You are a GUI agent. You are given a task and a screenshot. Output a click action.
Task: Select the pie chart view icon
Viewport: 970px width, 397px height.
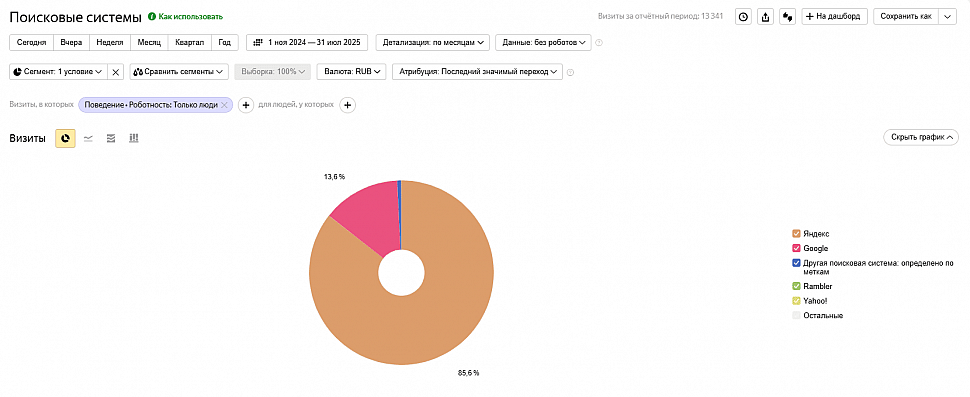(x=65, y=139)
